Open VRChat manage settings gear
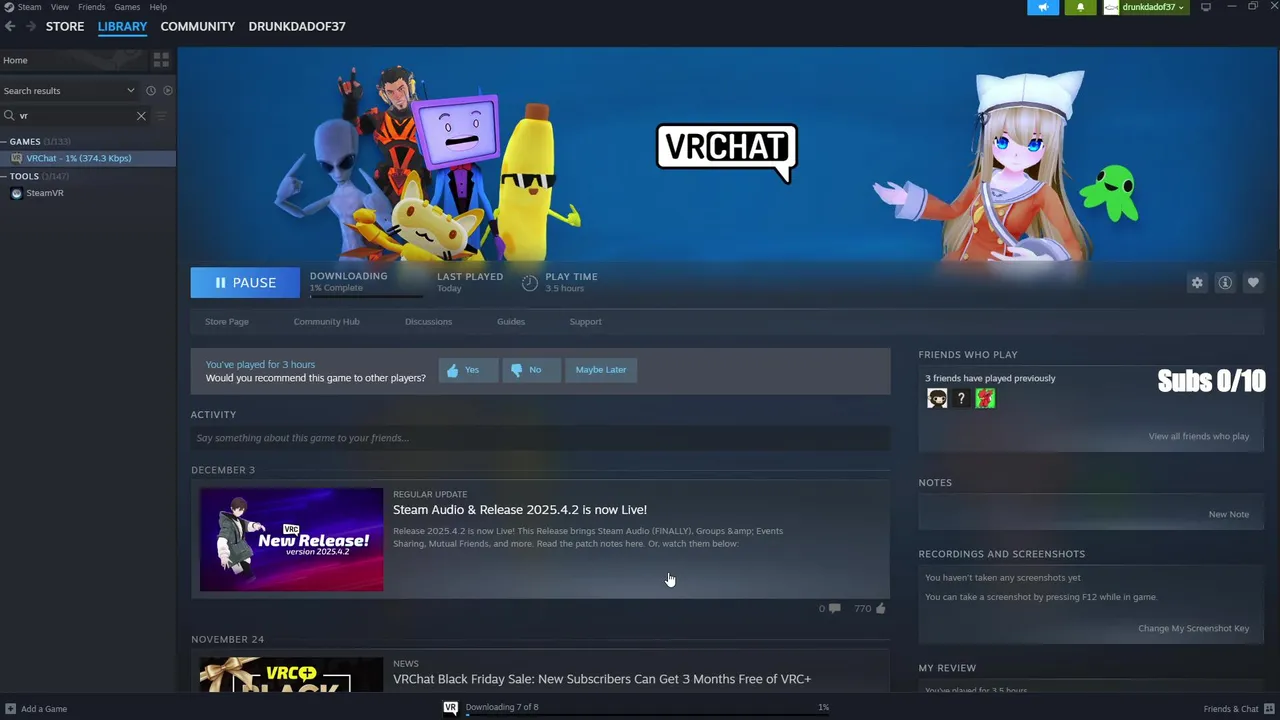The height and width of the screenshot is (720, 1280). point(1197,283)
